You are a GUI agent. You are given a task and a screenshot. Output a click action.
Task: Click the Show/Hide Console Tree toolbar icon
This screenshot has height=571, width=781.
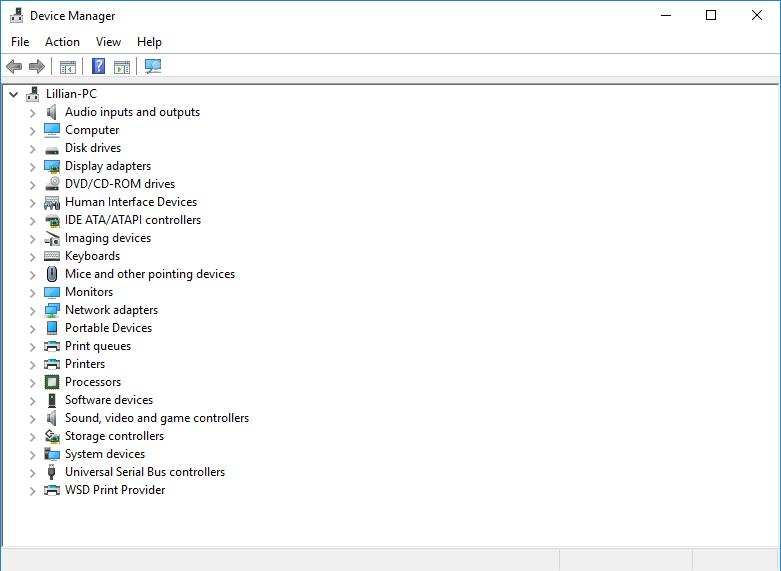coord(68,67)
